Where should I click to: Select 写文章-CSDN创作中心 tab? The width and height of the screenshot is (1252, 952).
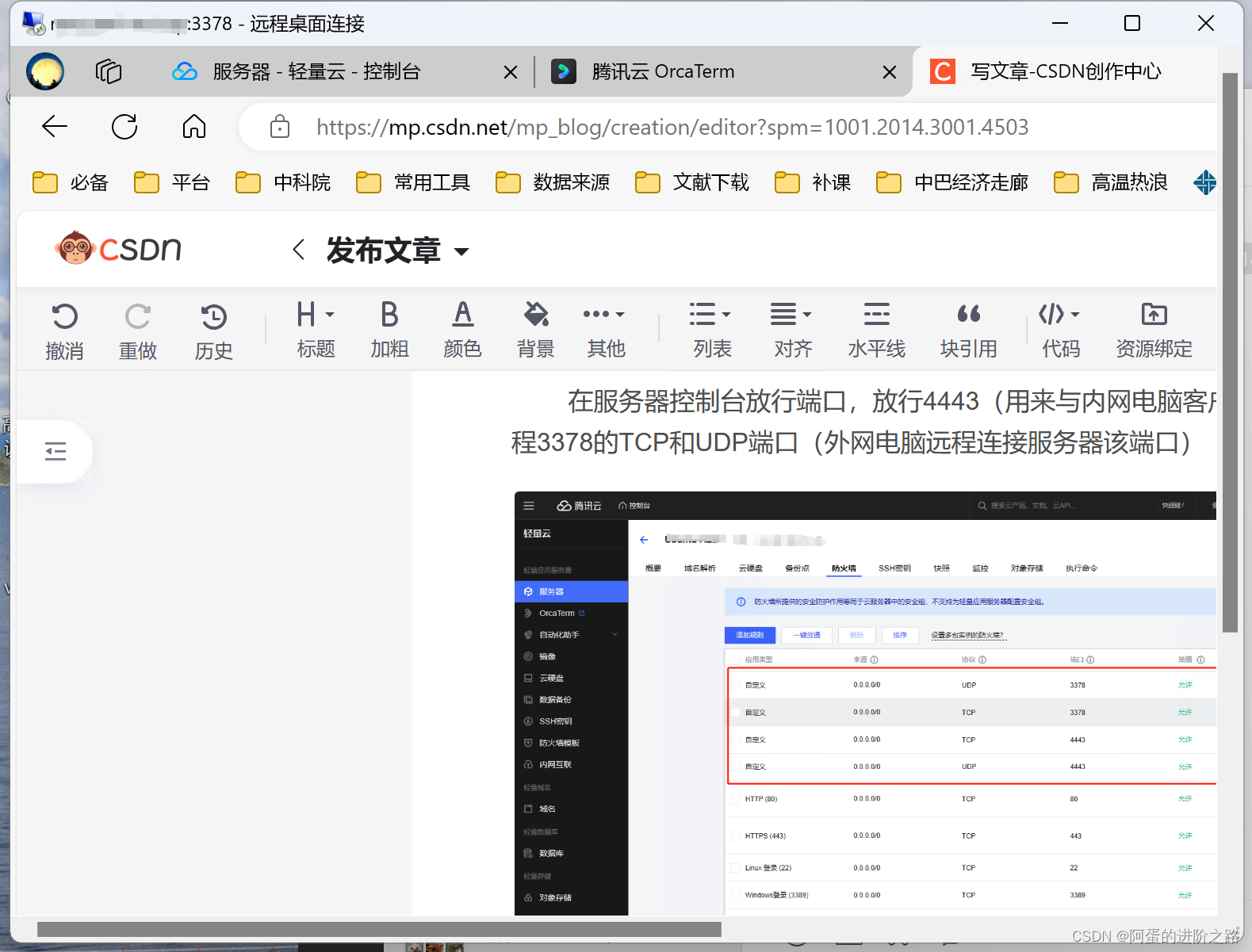tap(1066, 71)
